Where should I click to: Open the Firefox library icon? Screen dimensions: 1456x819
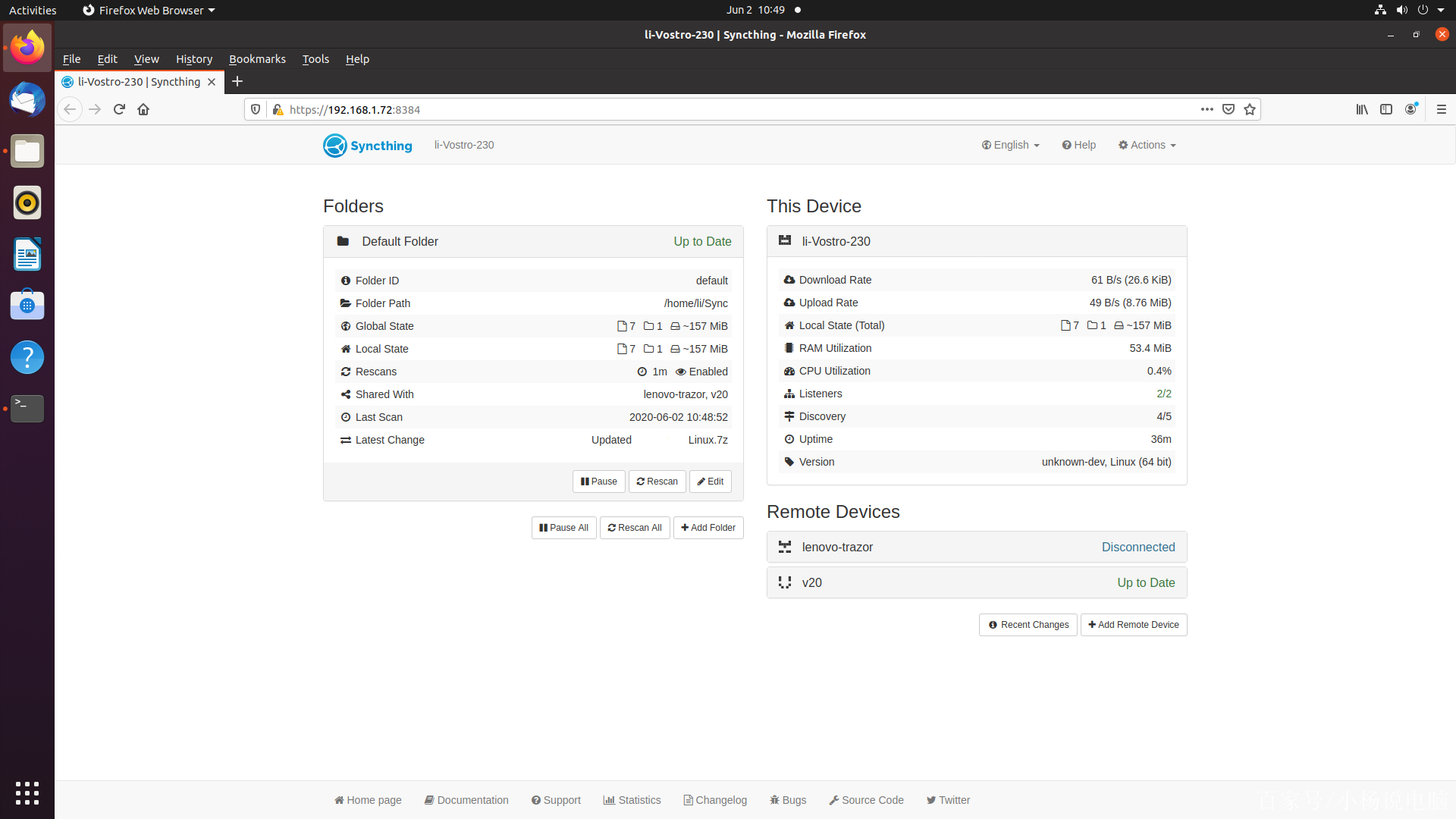click(1362, 109)
